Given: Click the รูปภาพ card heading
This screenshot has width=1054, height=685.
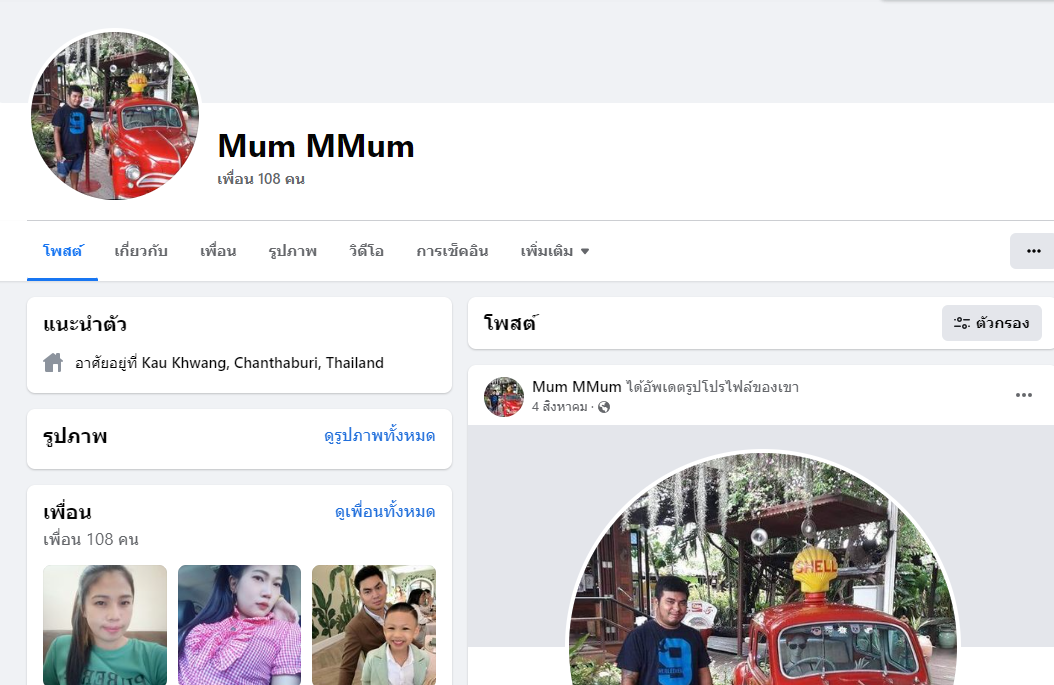Looking at the screenshot, I should coord(75,437).
